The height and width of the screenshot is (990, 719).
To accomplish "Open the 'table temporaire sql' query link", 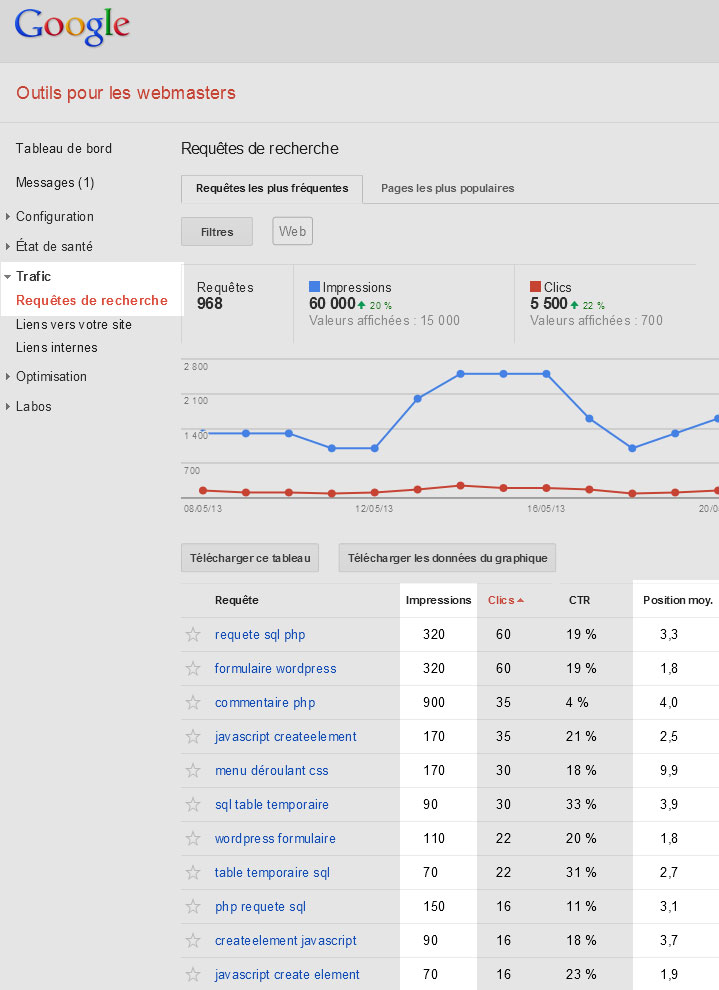I will pyautogui.click(x=272, y=873).
